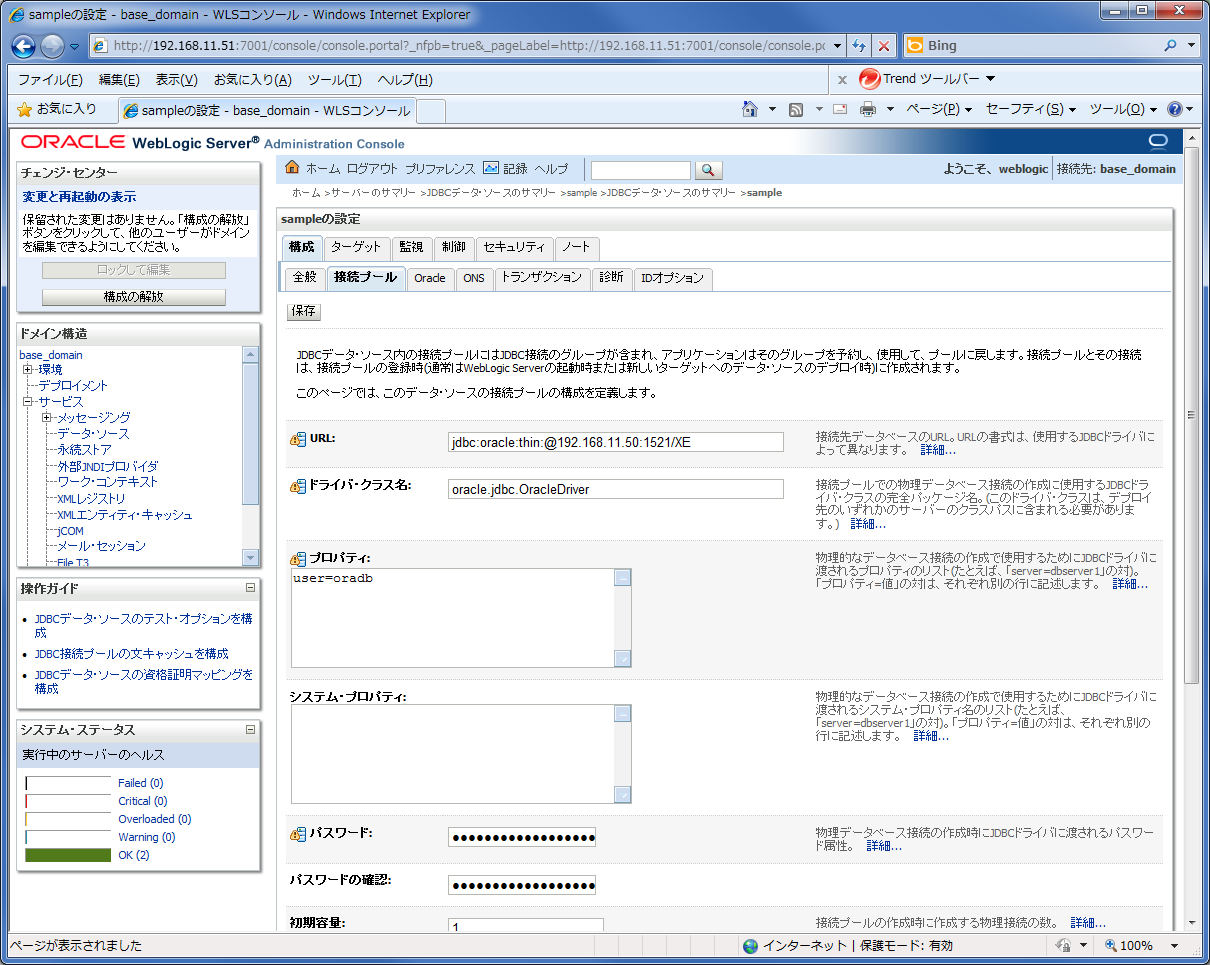Image resolution: width=1210 pixels, height=965 pixels.
Task: Click the blue IE Help question icon
Action: coord(1174,109)
